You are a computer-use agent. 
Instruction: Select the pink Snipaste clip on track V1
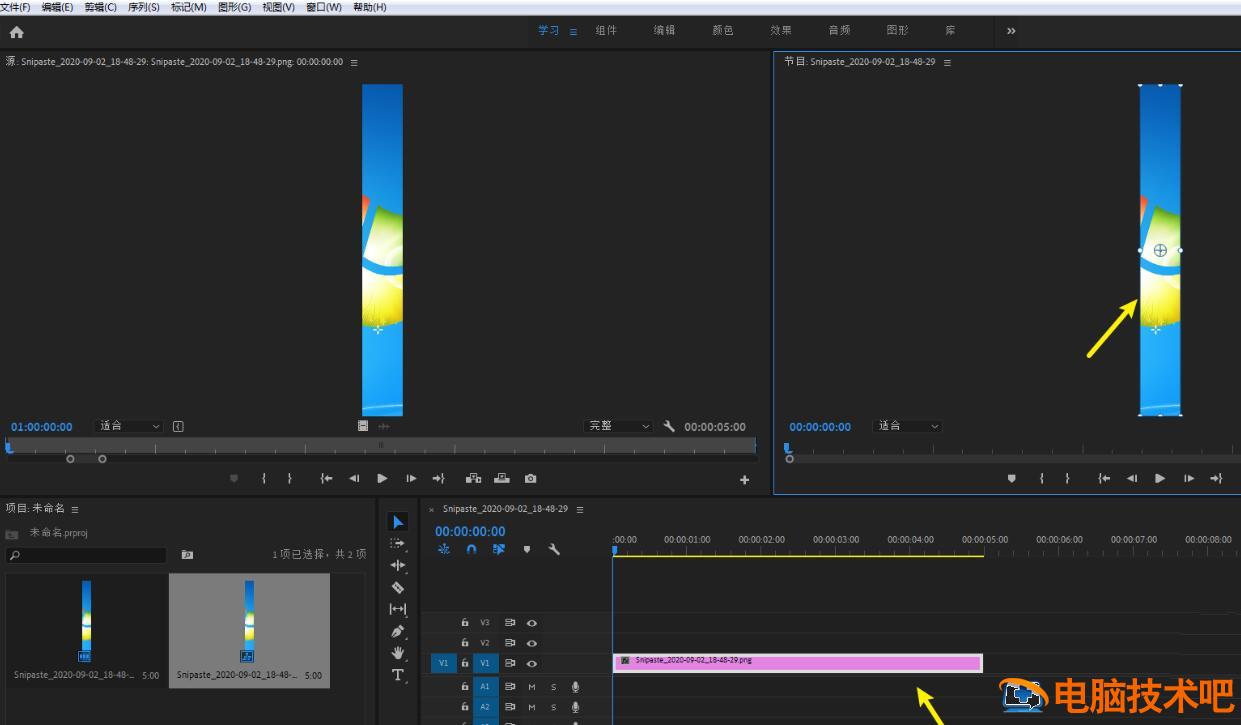(x=798, y=662)
